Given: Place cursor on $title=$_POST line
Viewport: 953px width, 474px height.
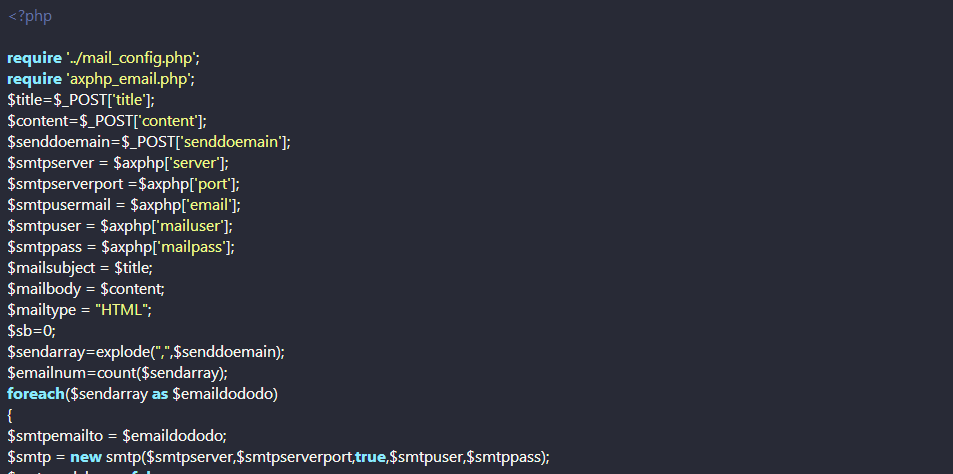Looking at the screenshot, I should point(81,100).
